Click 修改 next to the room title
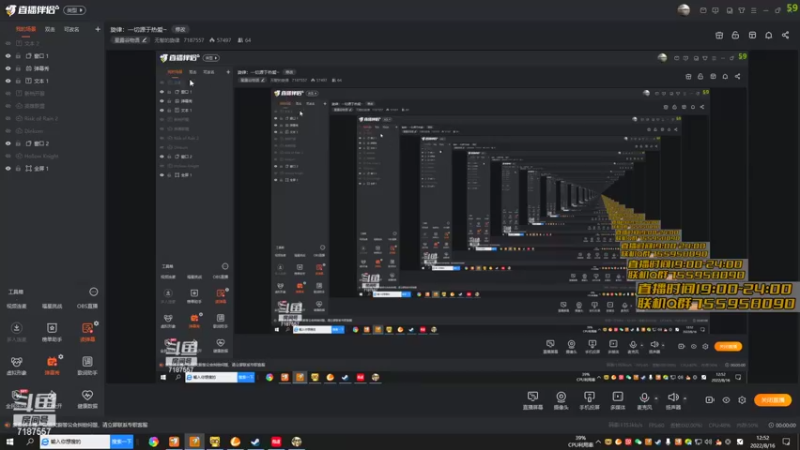 click(x=180, y=30)
